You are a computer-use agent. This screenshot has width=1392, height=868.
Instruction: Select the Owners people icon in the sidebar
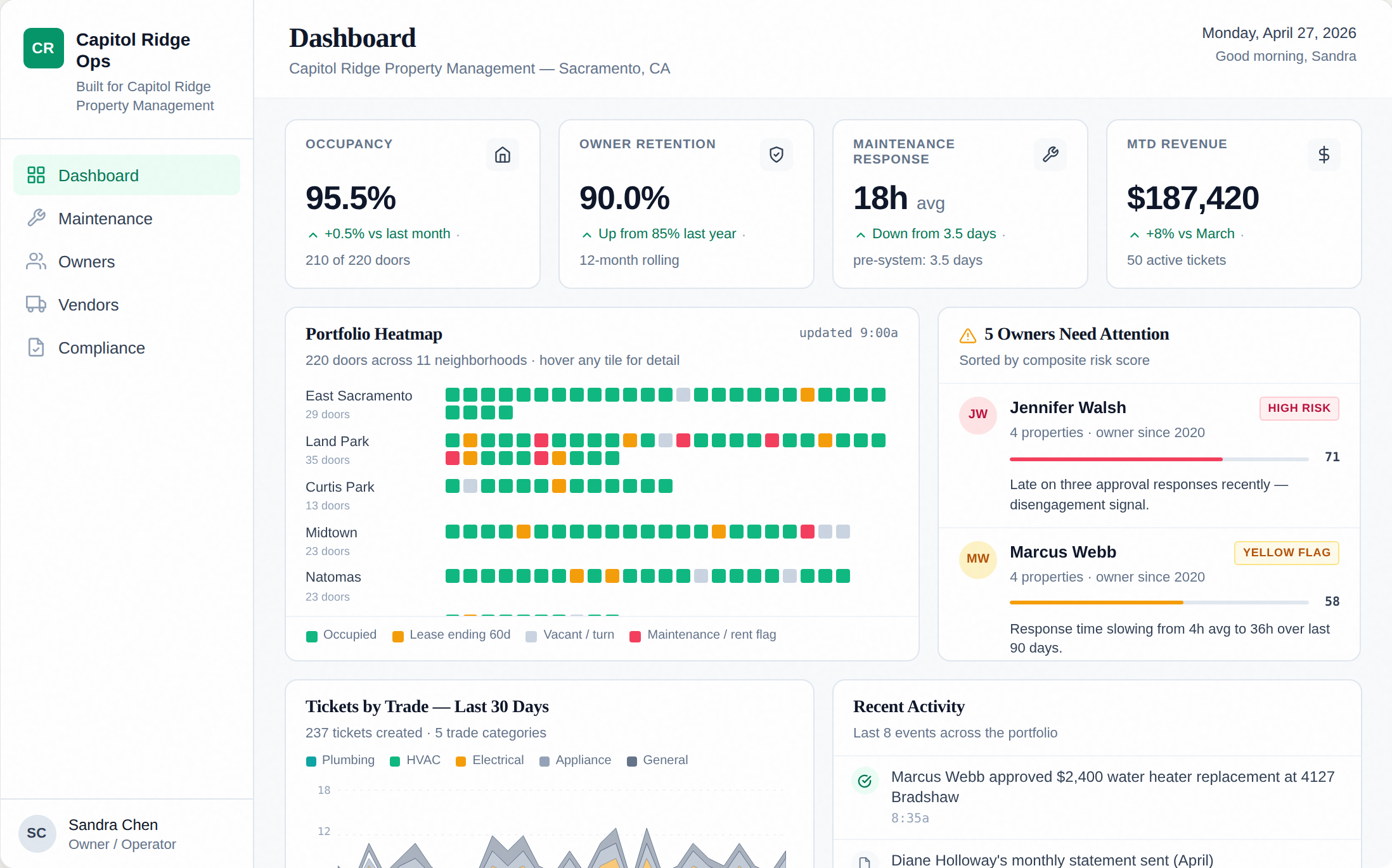[36, 261]
